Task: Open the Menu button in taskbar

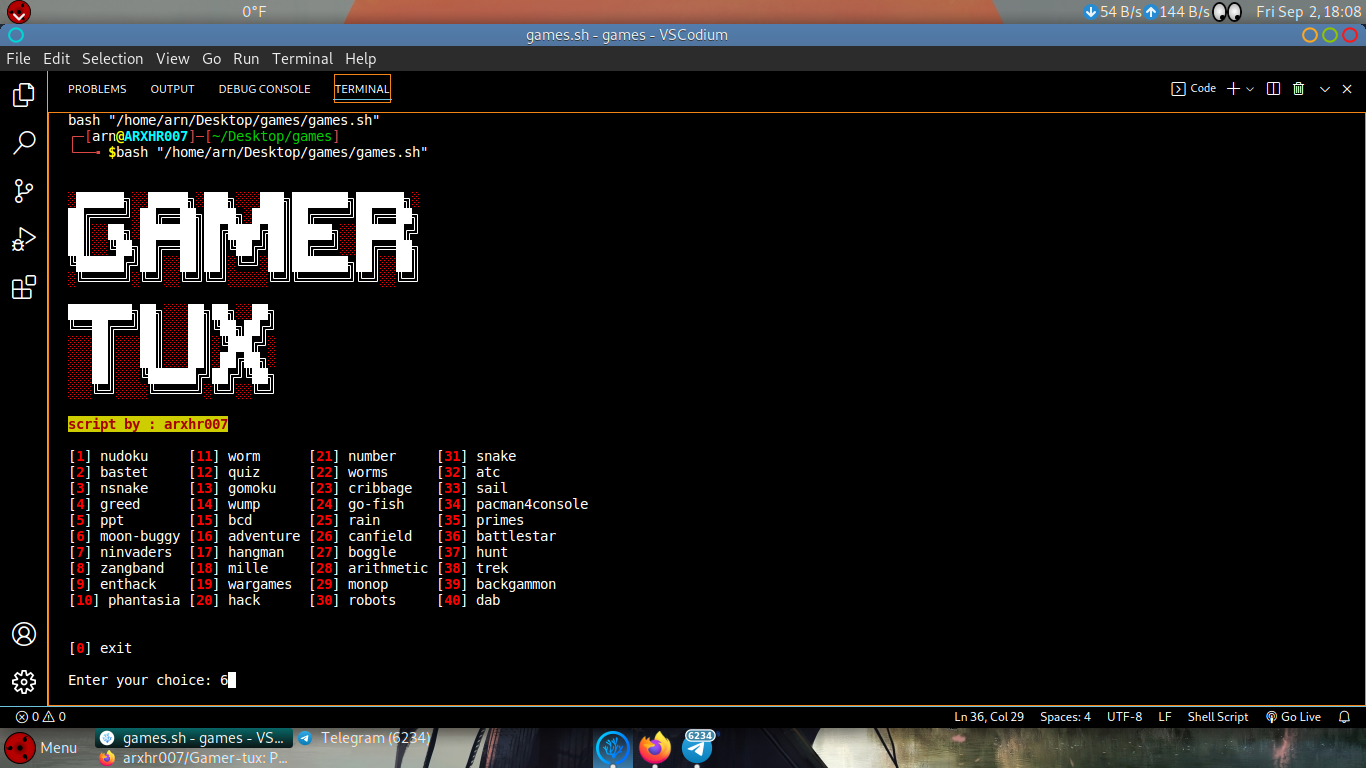Action: pyautogui.click(x=39, y=747)
